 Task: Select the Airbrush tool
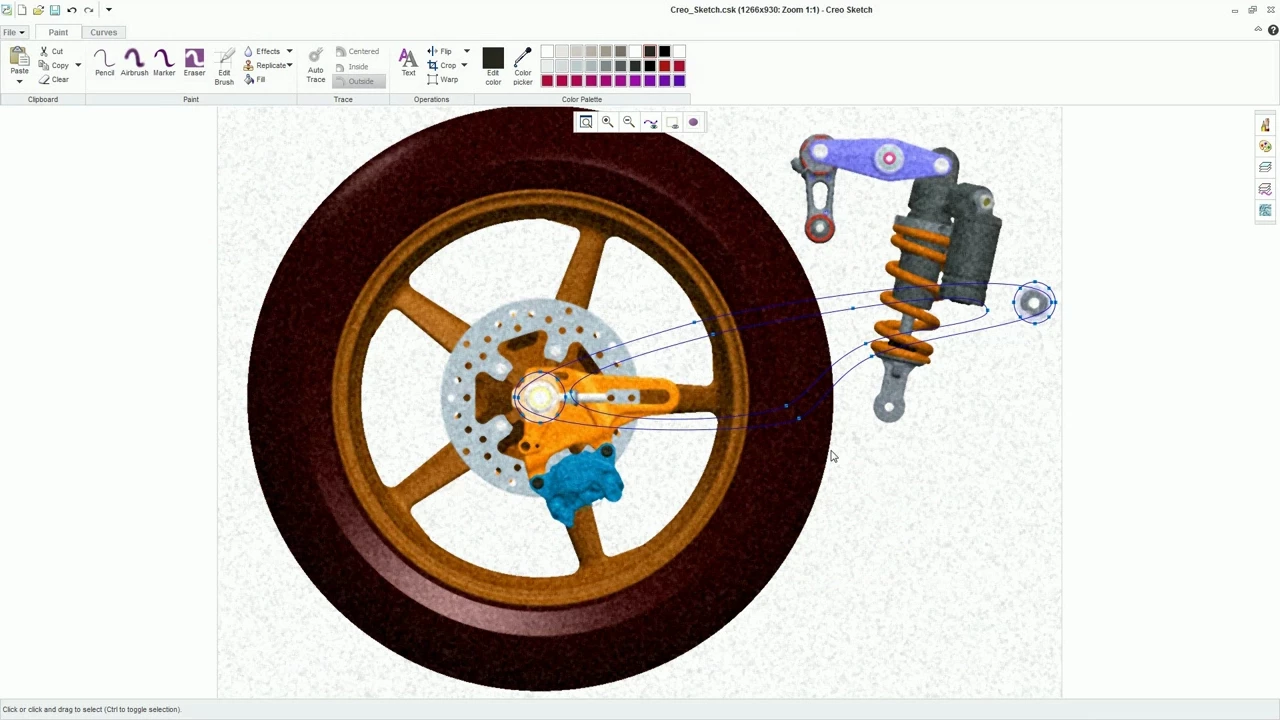pos(134,62)
